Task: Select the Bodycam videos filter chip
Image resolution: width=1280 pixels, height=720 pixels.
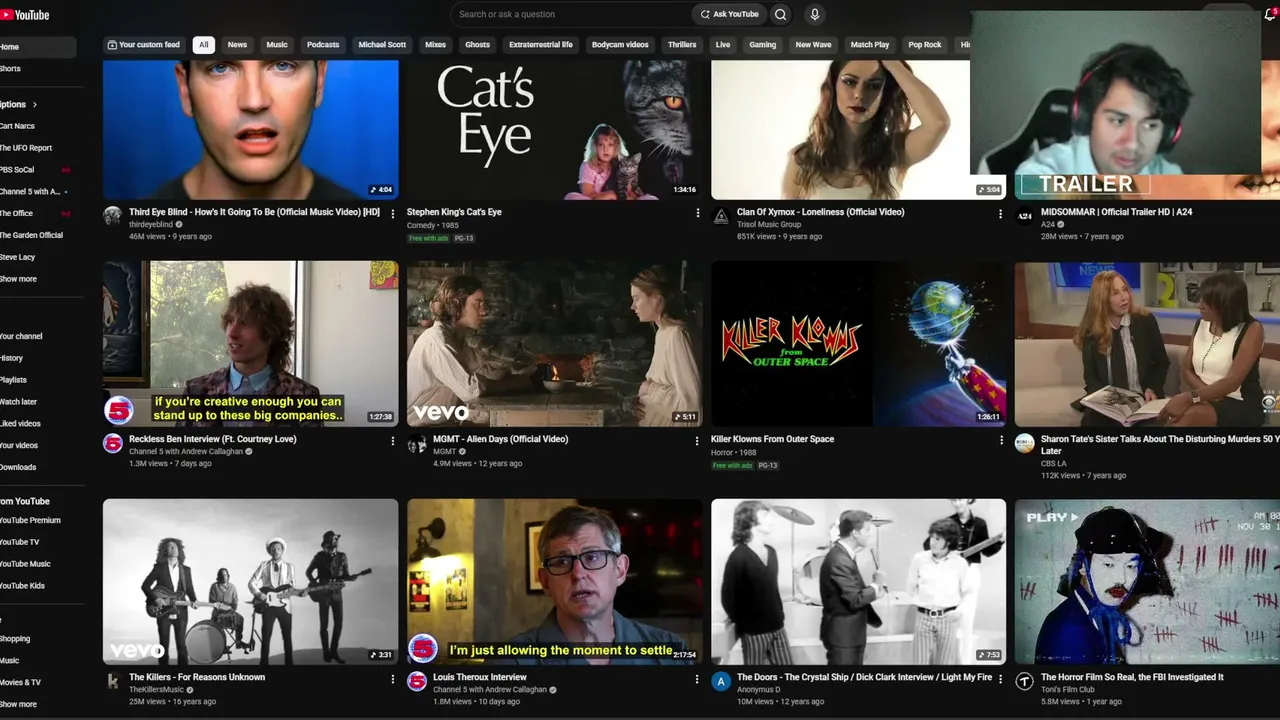Action: pyautogui.click(x=620, y=45)
